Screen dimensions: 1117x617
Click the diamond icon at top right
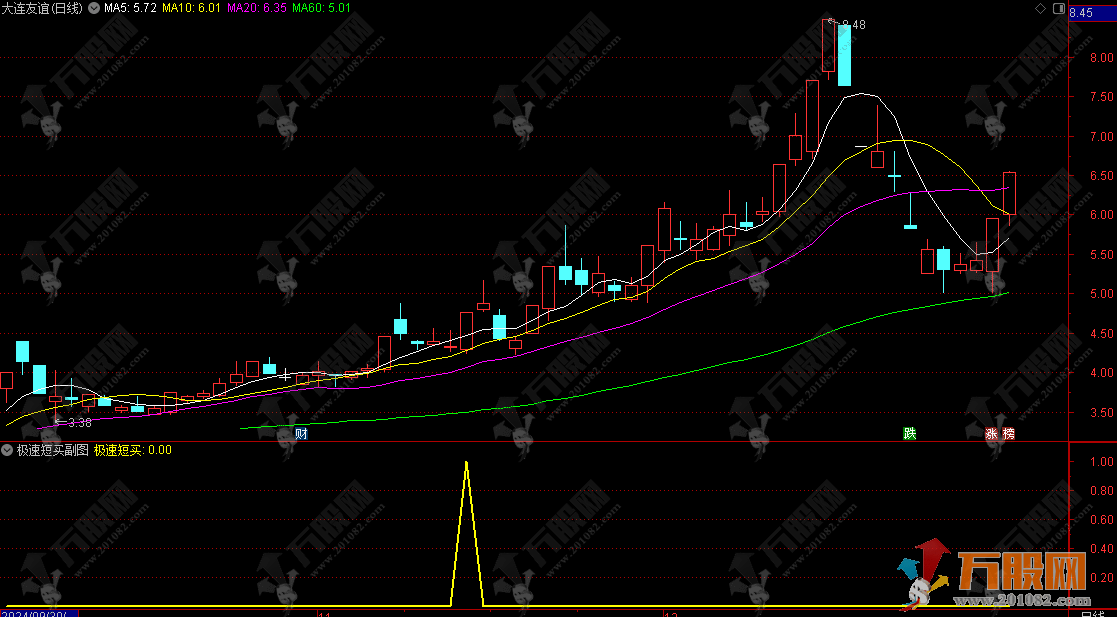point(1040,8)
